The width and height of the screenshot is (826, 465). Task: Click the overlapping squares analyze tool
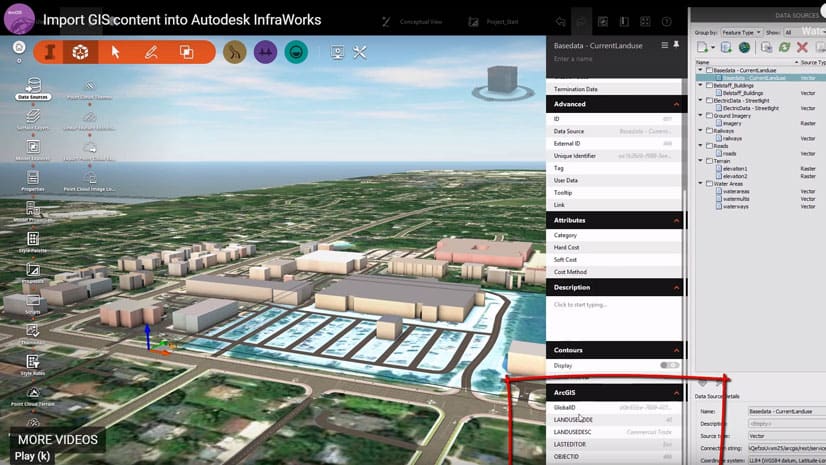tap(186, 52)
